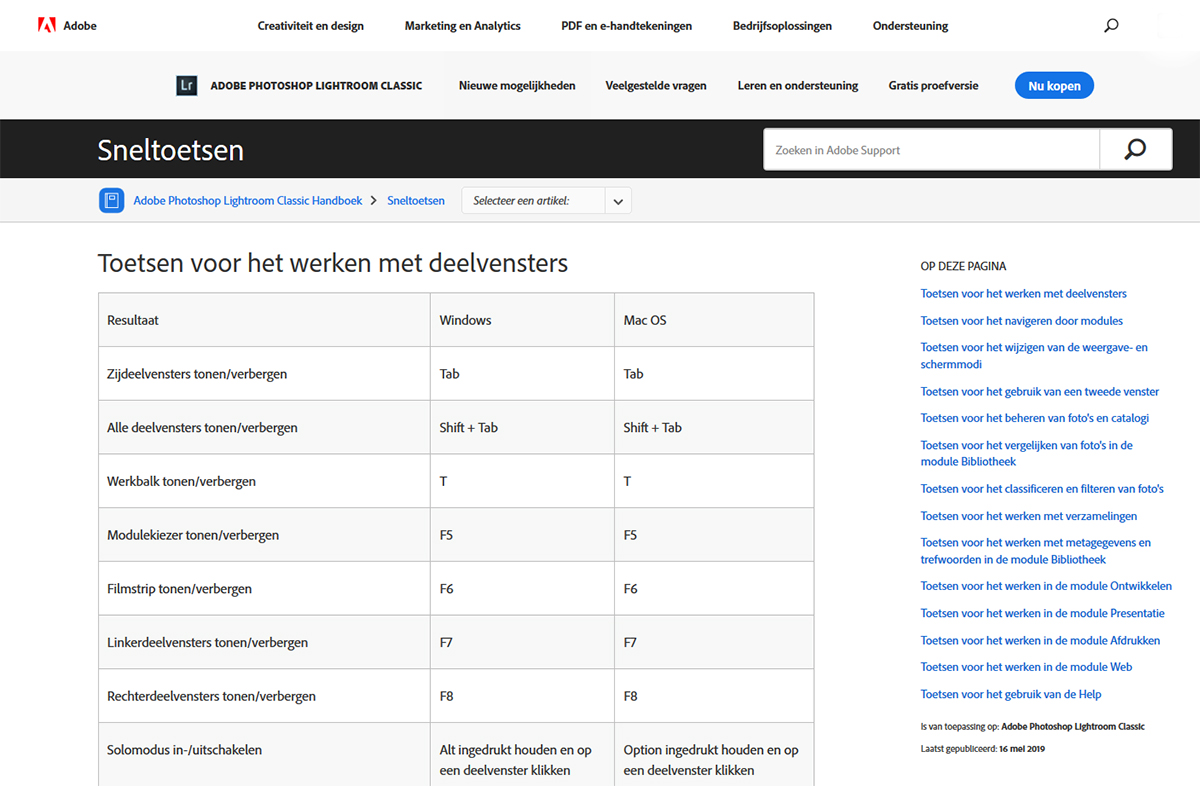Click 'Zijdeelvensters tonen/verbergen' row text
This screenshot has height=786, width=1200.
(197, 374)
